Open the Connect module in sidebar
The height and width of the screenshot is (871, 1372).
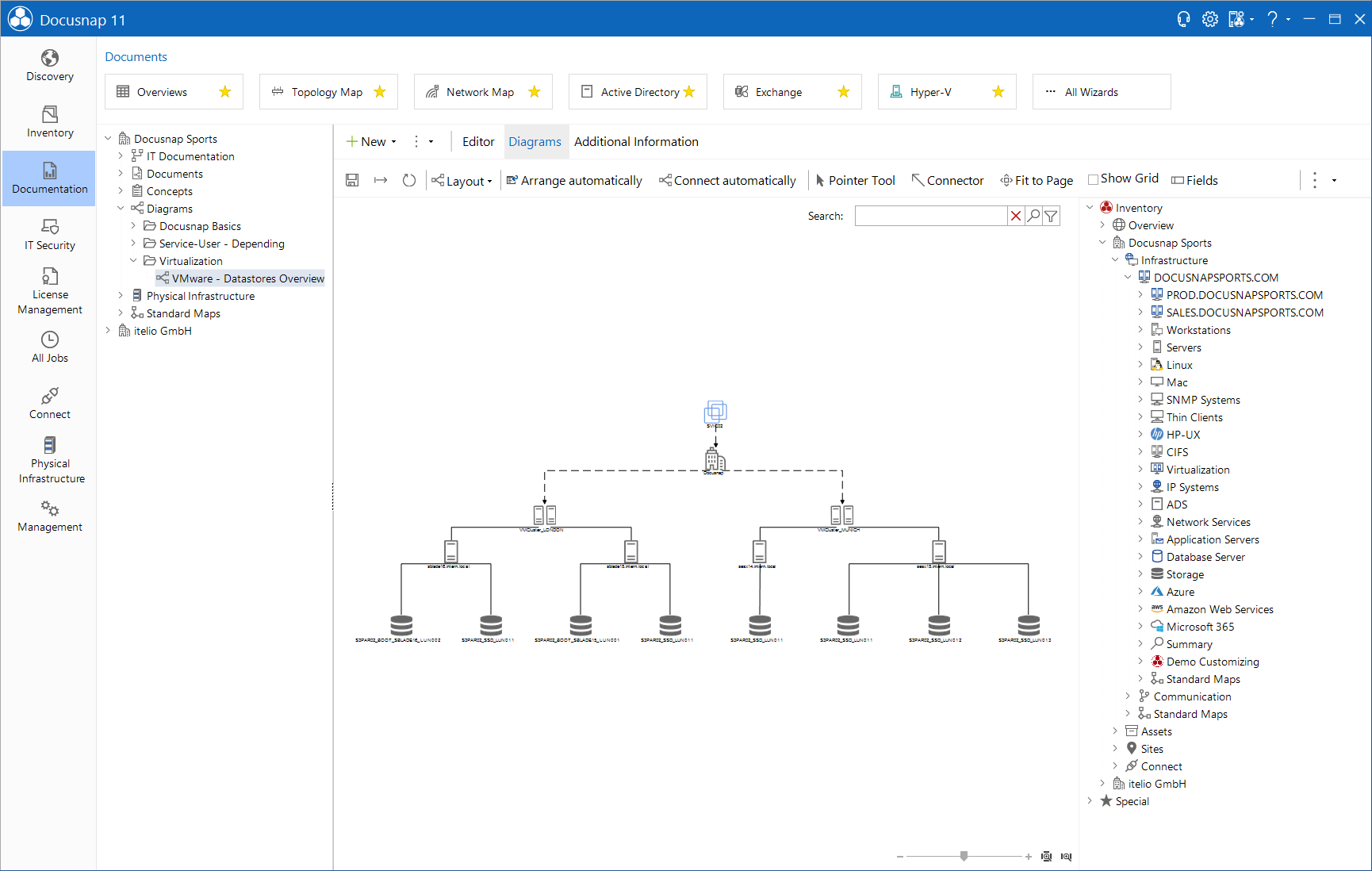(49, 404)
